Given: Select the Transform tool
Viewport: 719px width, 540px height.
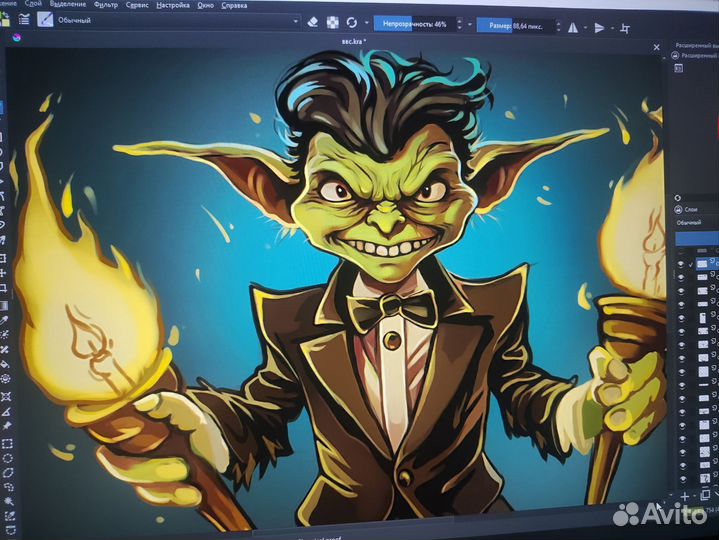Looking at the screenshot, I should coord(2,258).
